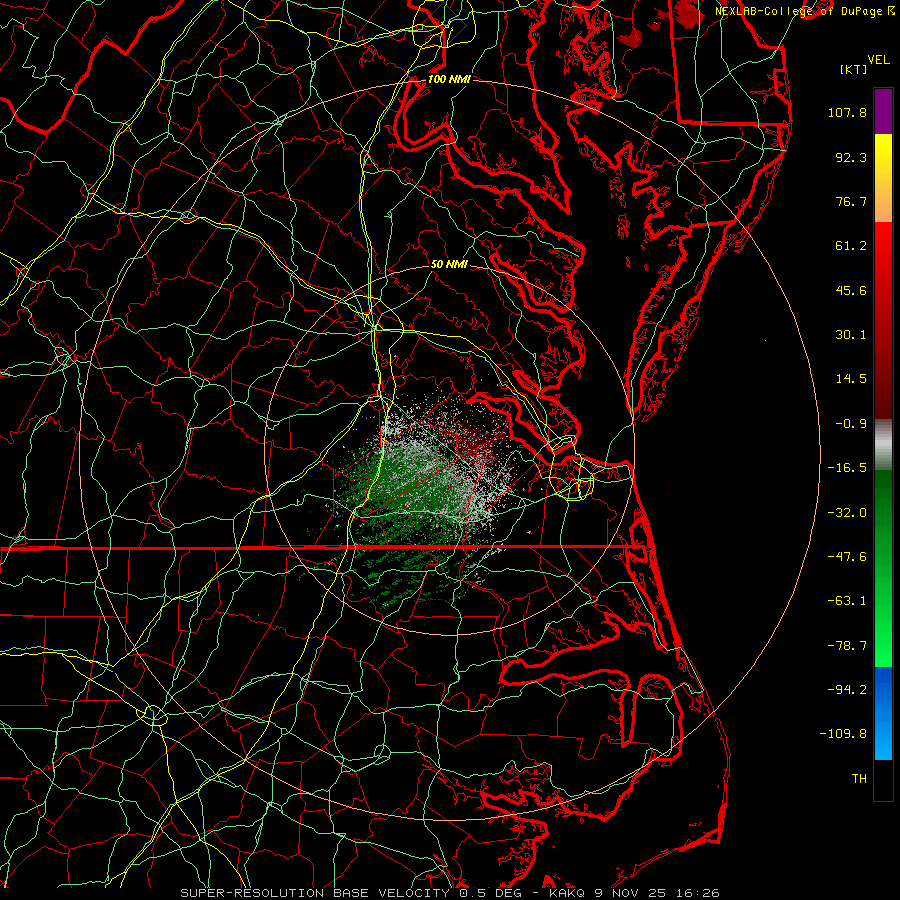Viewport: 900px width, 900px height.
Task: Click the 100 NMI range ring label
Action: coord(449,79)
